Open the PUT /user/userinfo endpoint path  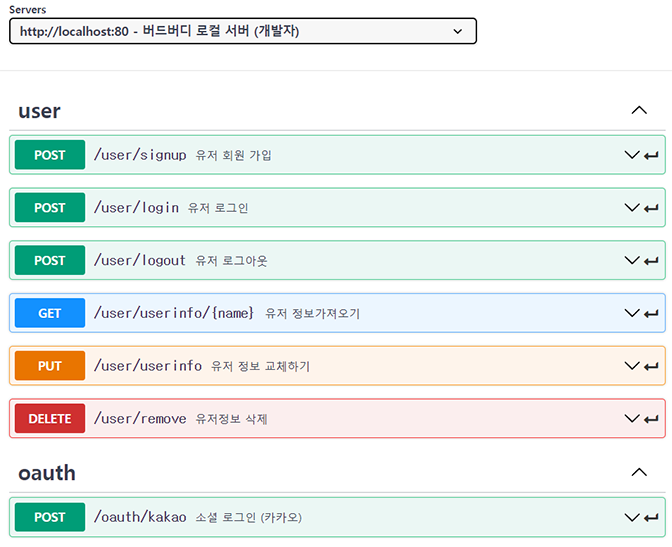point(148,366)
